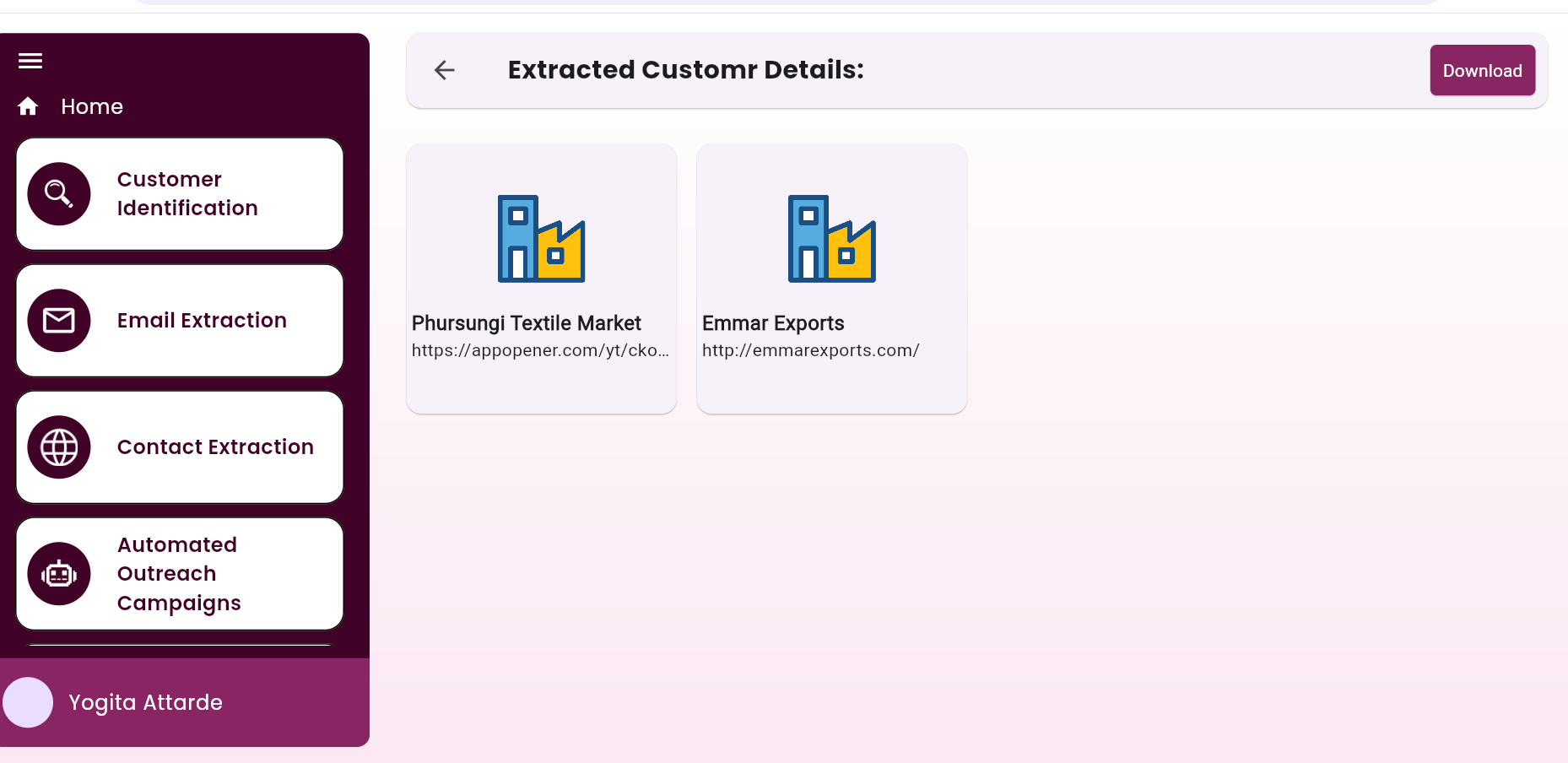Screen dimensions: 1568x763
Task: Click the envelope Email Extraction icon
Action: tap(59, 321)
